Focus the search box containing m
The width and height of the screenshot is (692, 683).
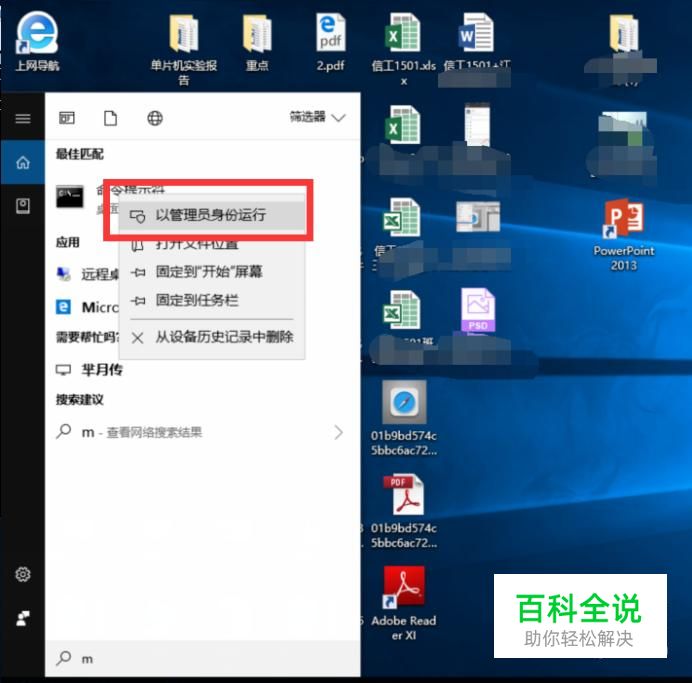203,659
